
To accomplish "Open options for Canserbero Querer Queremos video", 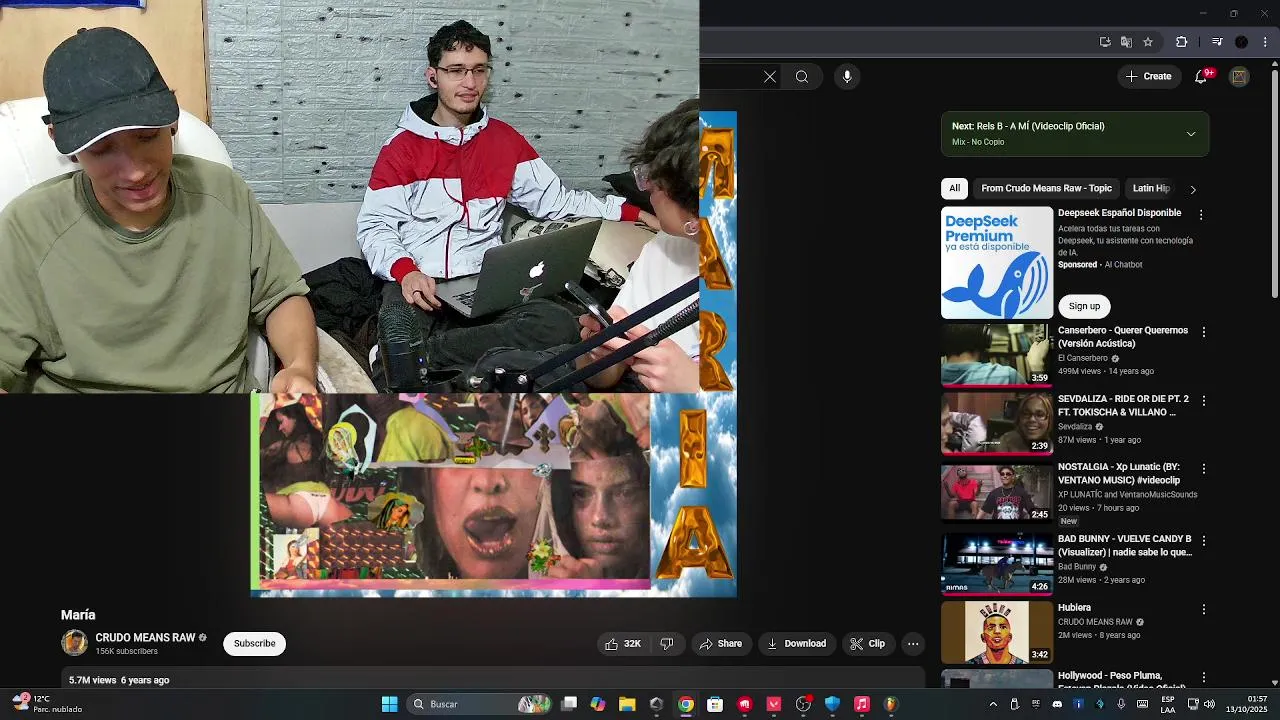I will click(x=1203, y=332).
